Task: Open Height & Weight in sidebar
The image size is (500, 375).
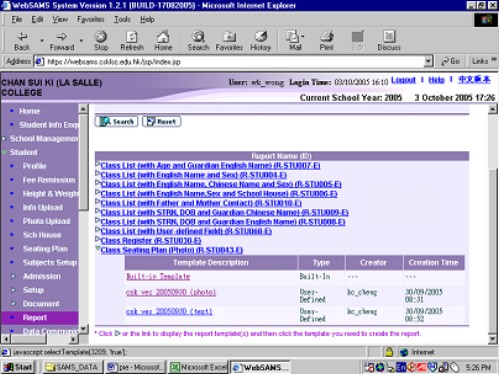Action: pyautogui.click(x=51, y=194)
